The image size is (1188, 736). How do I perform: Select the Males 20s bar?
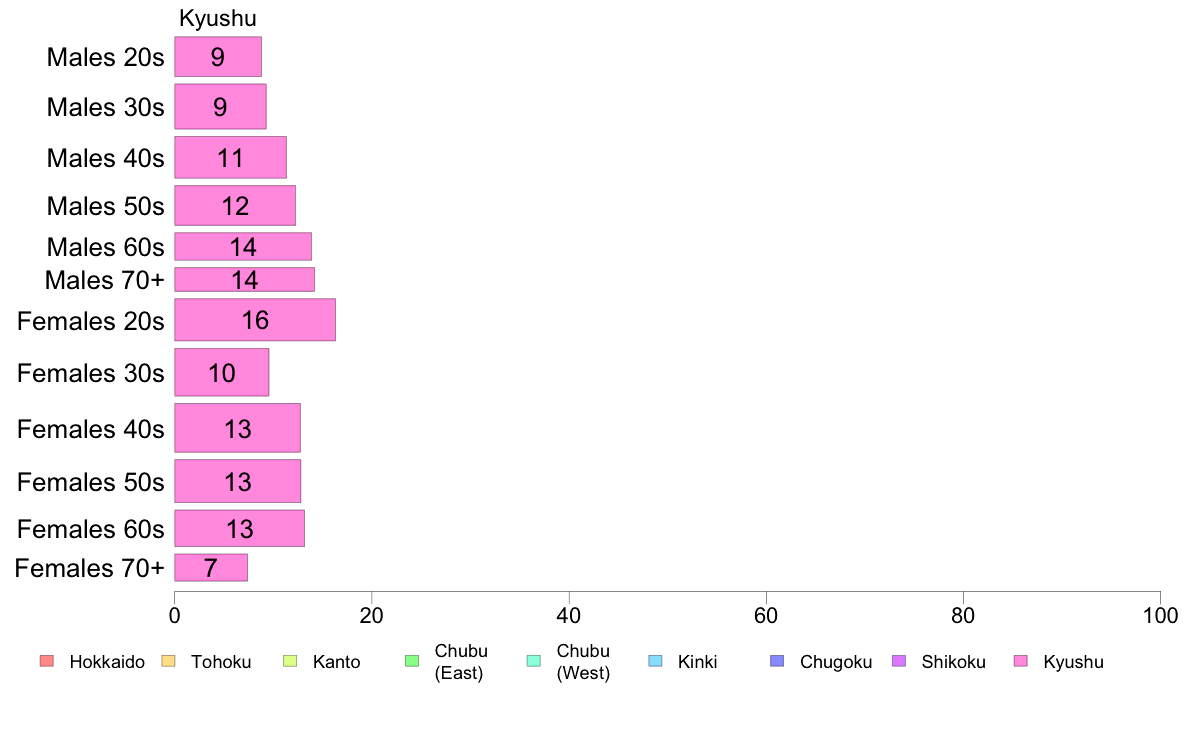[218, 57]
